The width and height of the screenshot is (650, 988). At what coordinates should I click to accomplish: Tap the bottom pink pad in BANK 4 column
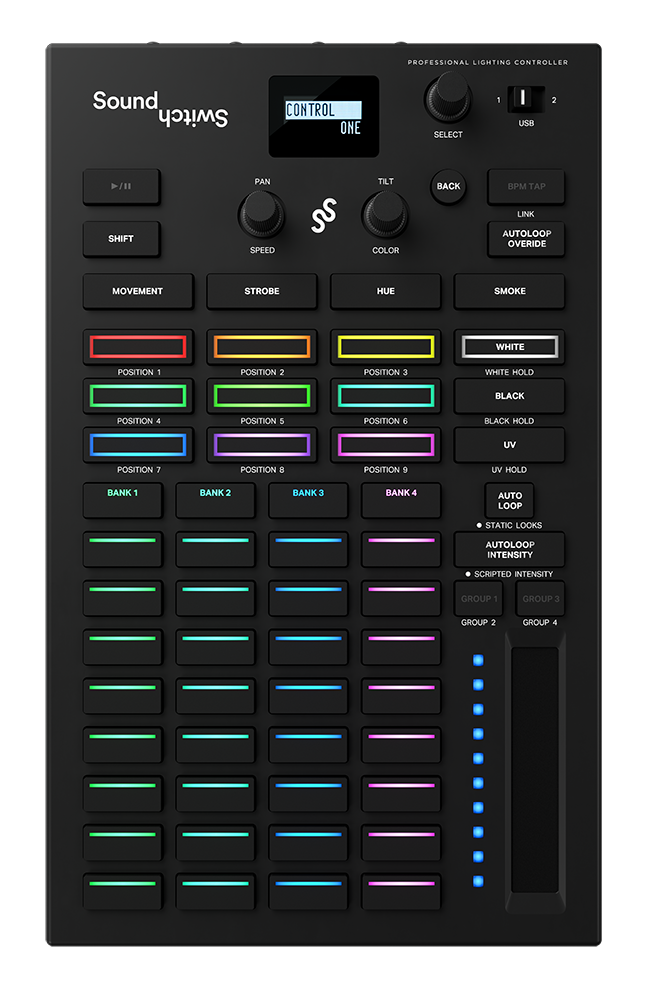point(401,893)
